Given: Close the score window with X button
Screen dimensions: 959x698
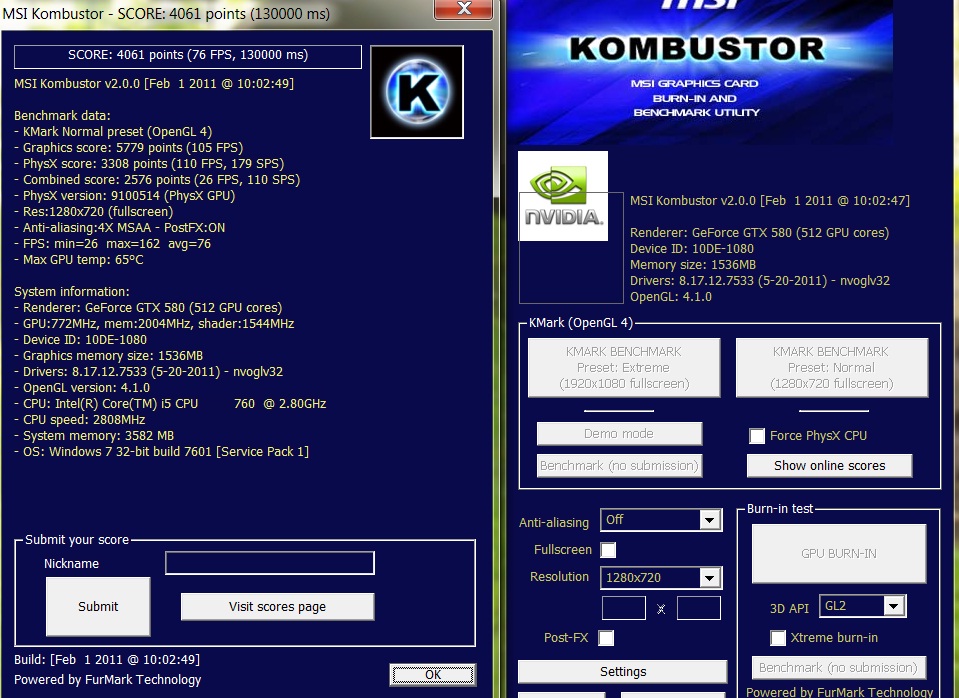Looking at the screenshot, I should [464, 10].
